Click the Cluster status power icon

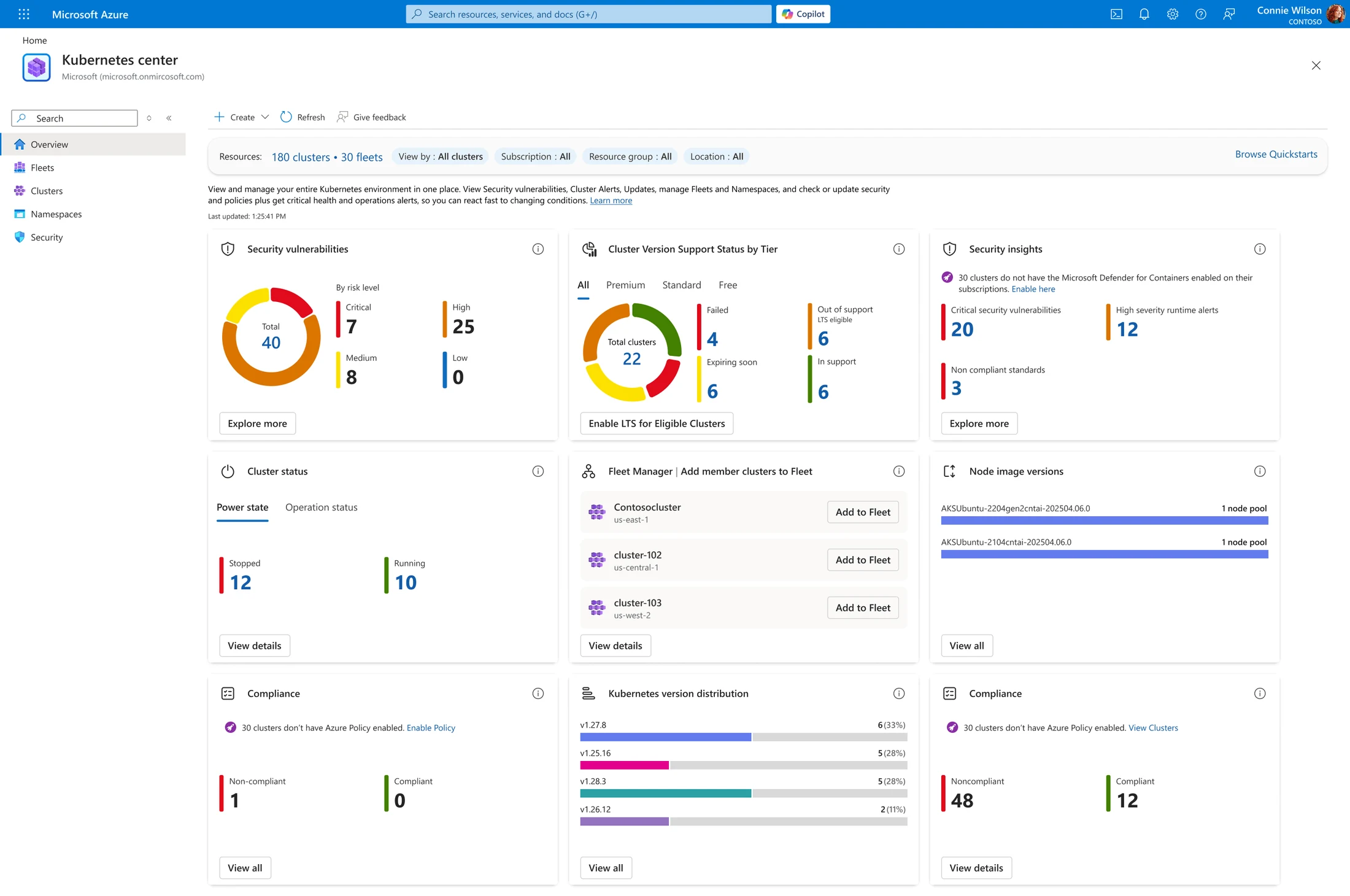tap(228, 471)
